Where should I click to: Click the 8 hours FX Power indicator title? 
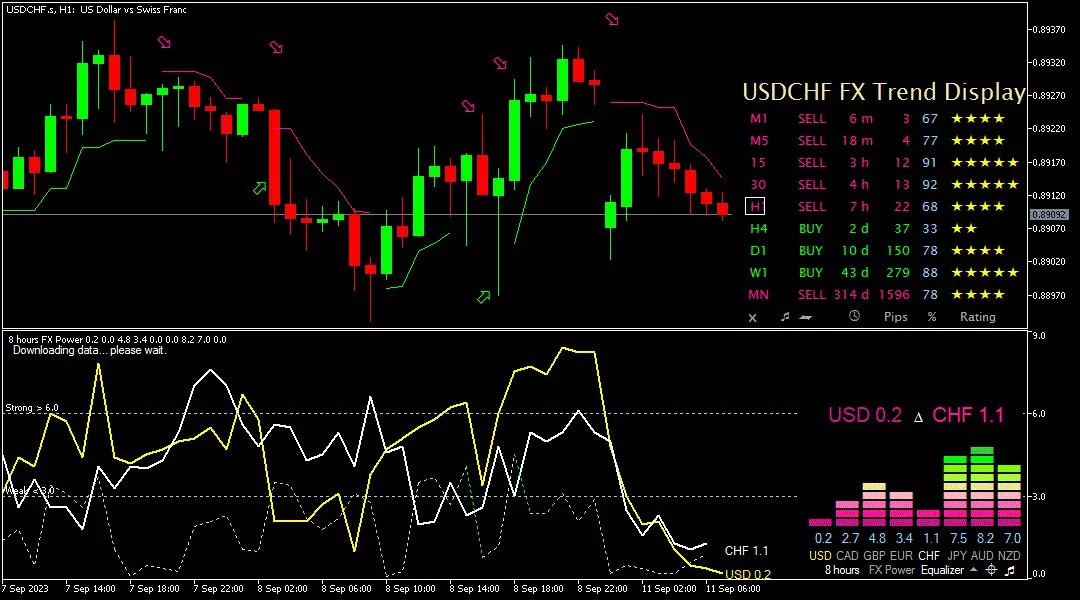point(117,340)
